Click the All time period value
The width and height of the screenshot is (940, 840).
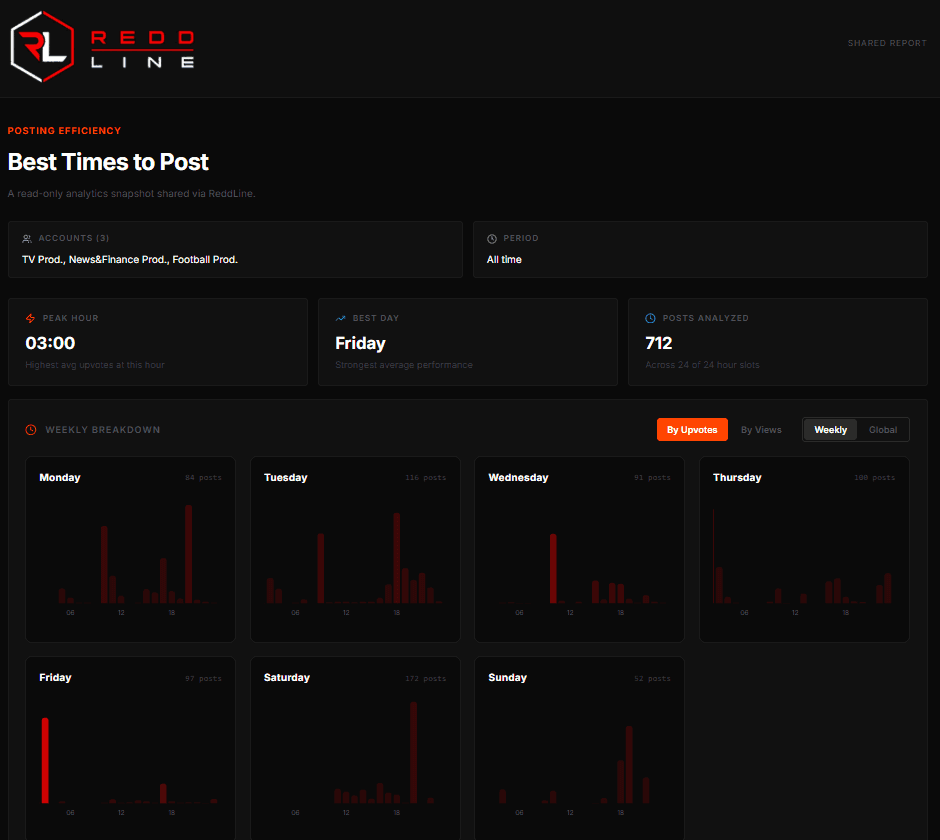coord(504,260)
